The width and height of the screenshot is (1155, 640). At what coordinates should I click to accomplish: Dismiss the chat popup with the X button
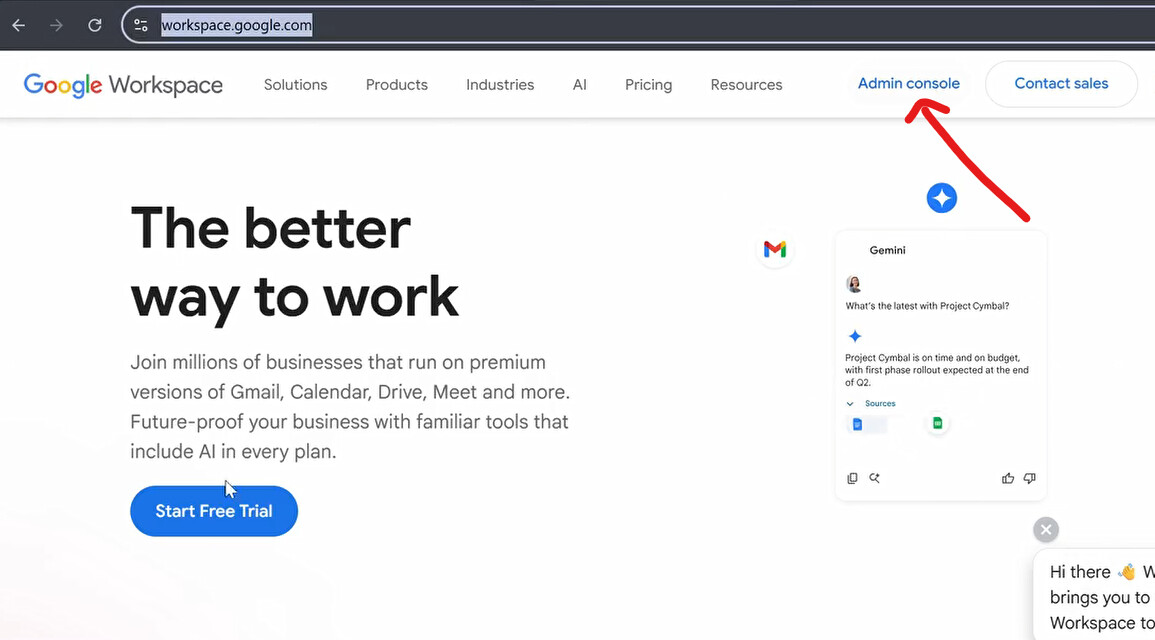[x=1045, y=530]
